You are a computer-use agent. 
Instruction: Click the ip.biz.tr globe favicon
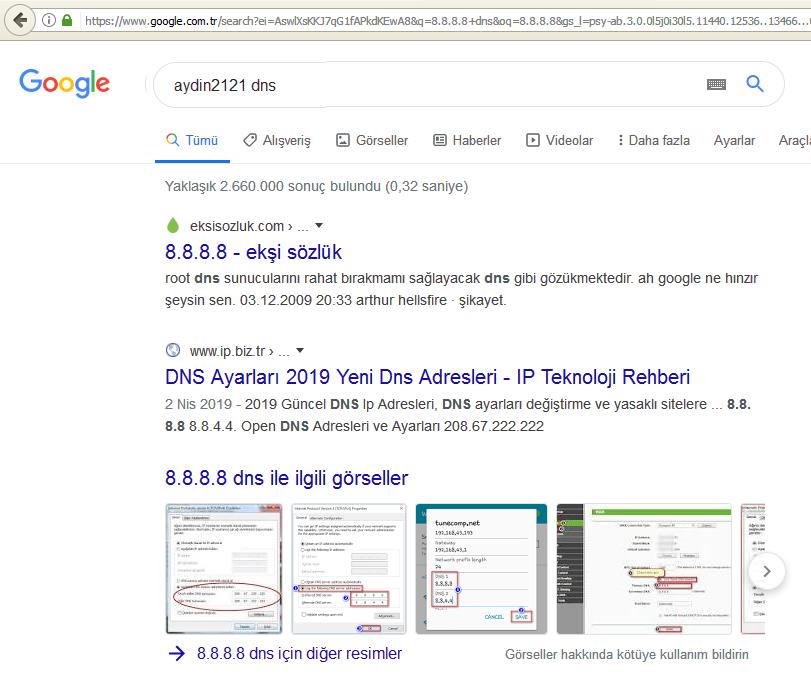[173, 350]
